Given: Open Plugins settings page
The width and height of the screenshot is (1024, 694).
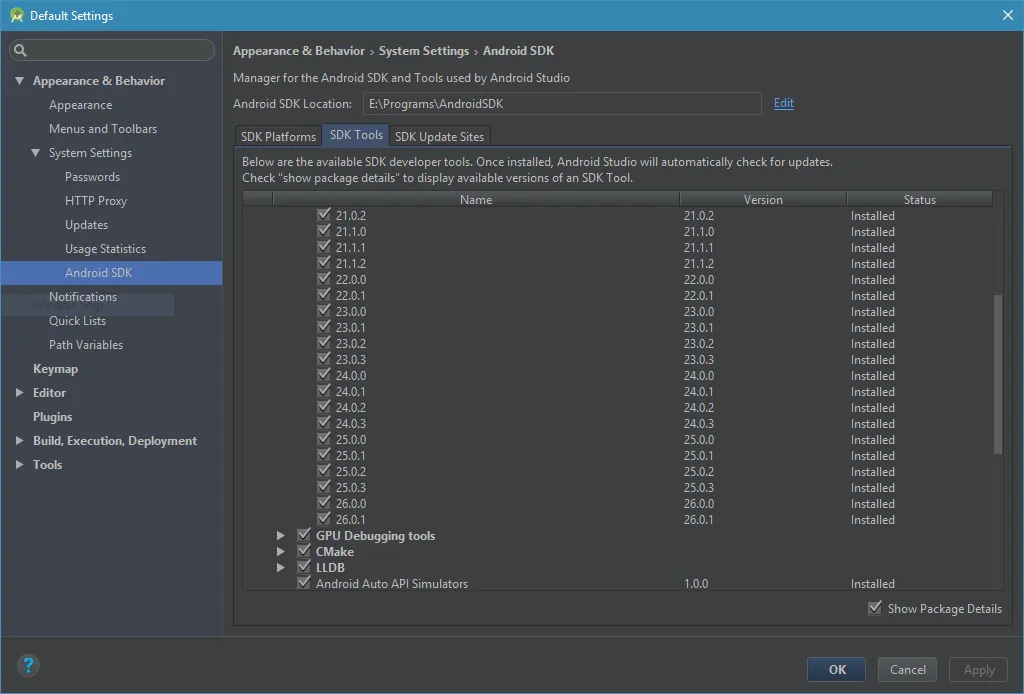Looking at the screenshot, I should [x=52, y=417].
